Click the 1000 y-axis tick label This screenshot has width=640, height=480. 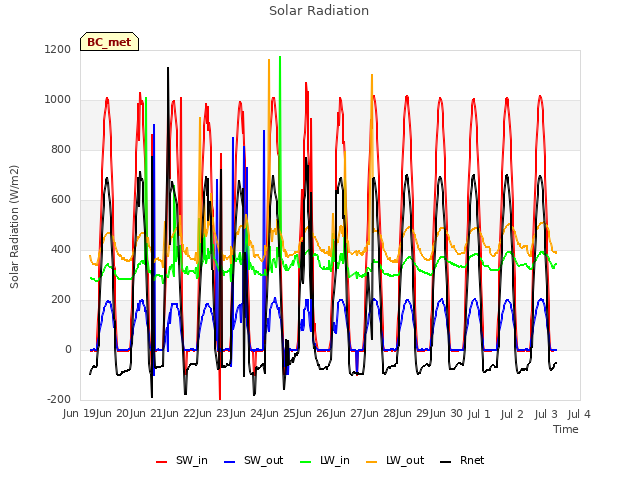coord(58,99)
